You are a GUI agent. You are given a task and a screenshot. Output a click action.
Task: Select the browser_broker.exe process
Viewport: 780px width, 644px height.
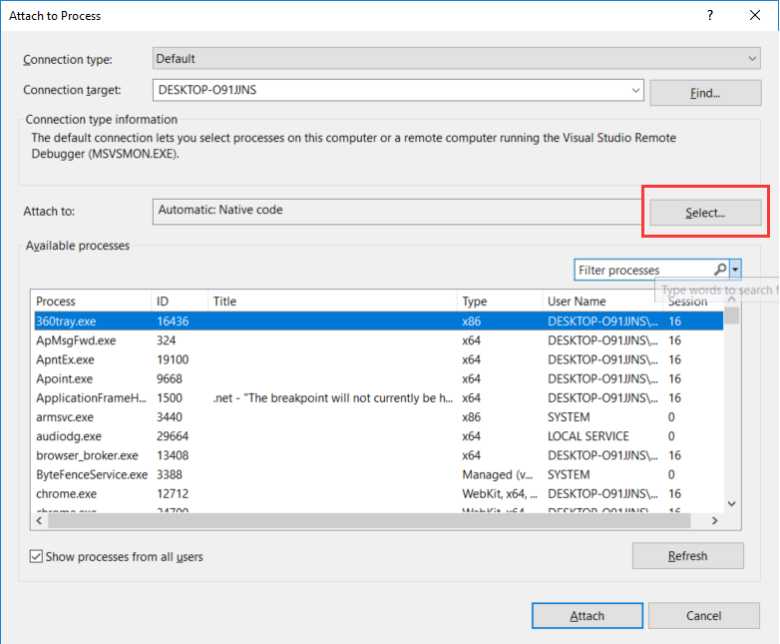point(87,456)
